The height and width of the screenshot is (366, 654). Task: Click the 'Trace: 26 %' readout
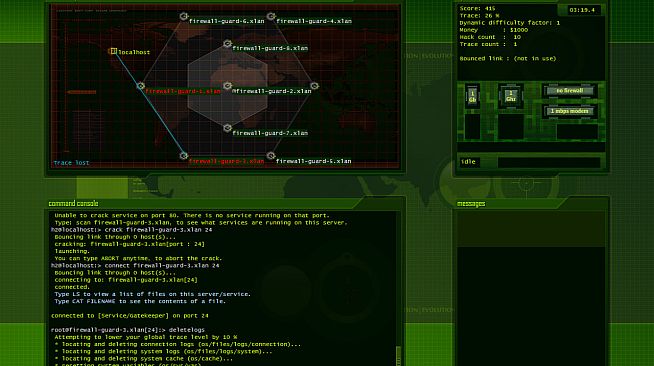(479, 15)
